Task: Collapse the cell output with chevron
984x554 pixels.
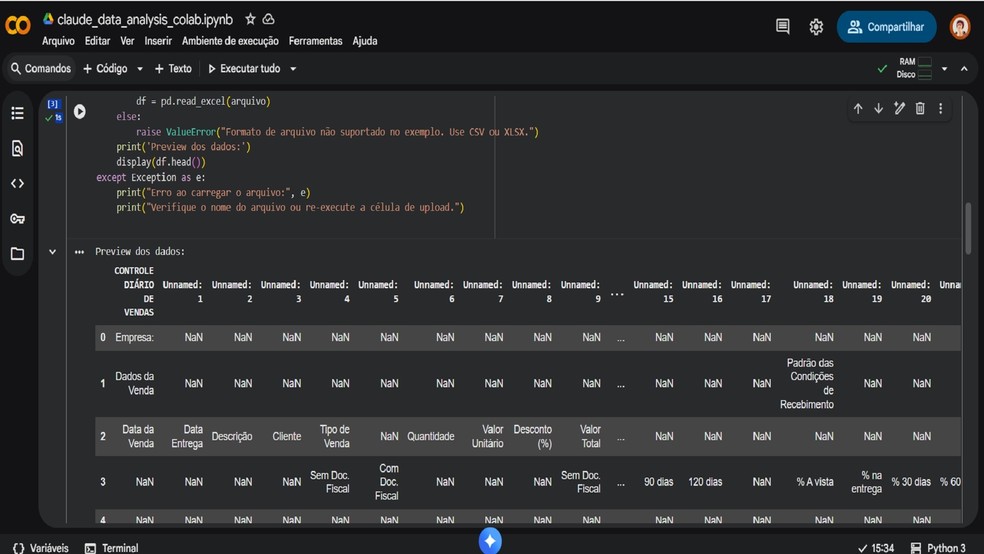Action: (52, 252)
